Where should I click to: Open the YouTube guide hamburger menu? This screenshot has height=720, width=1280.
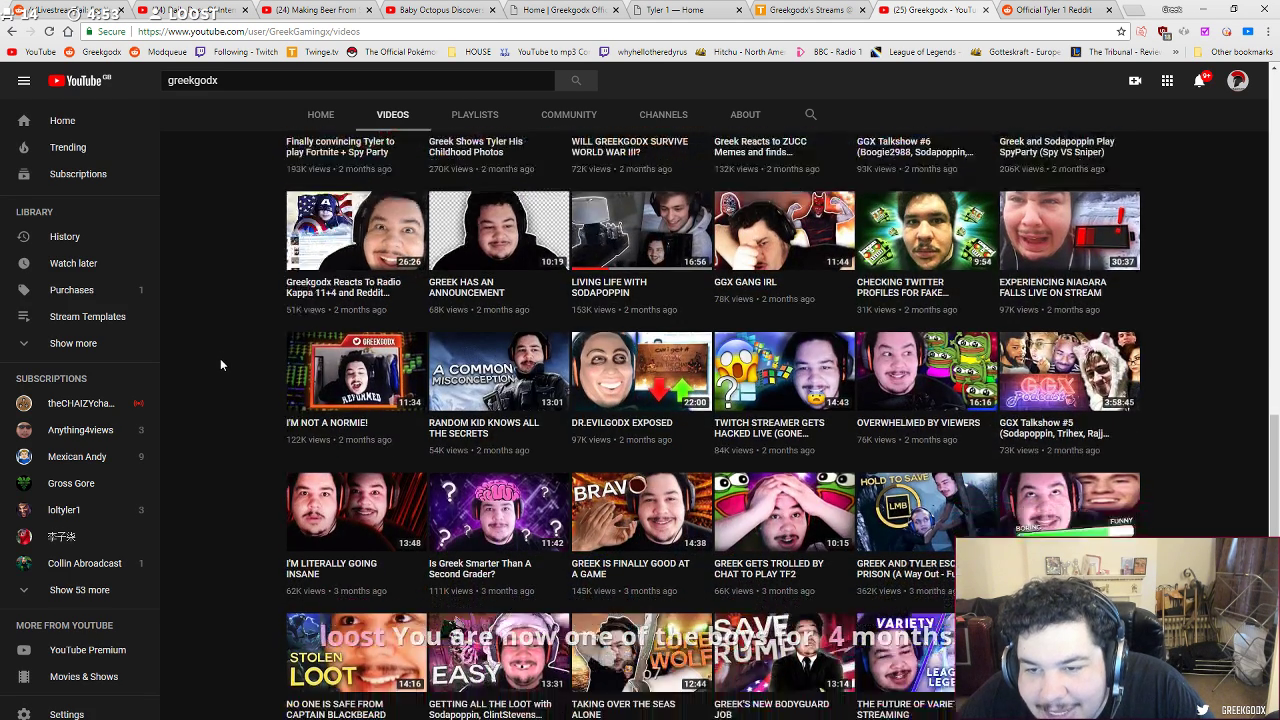(24, 81)
